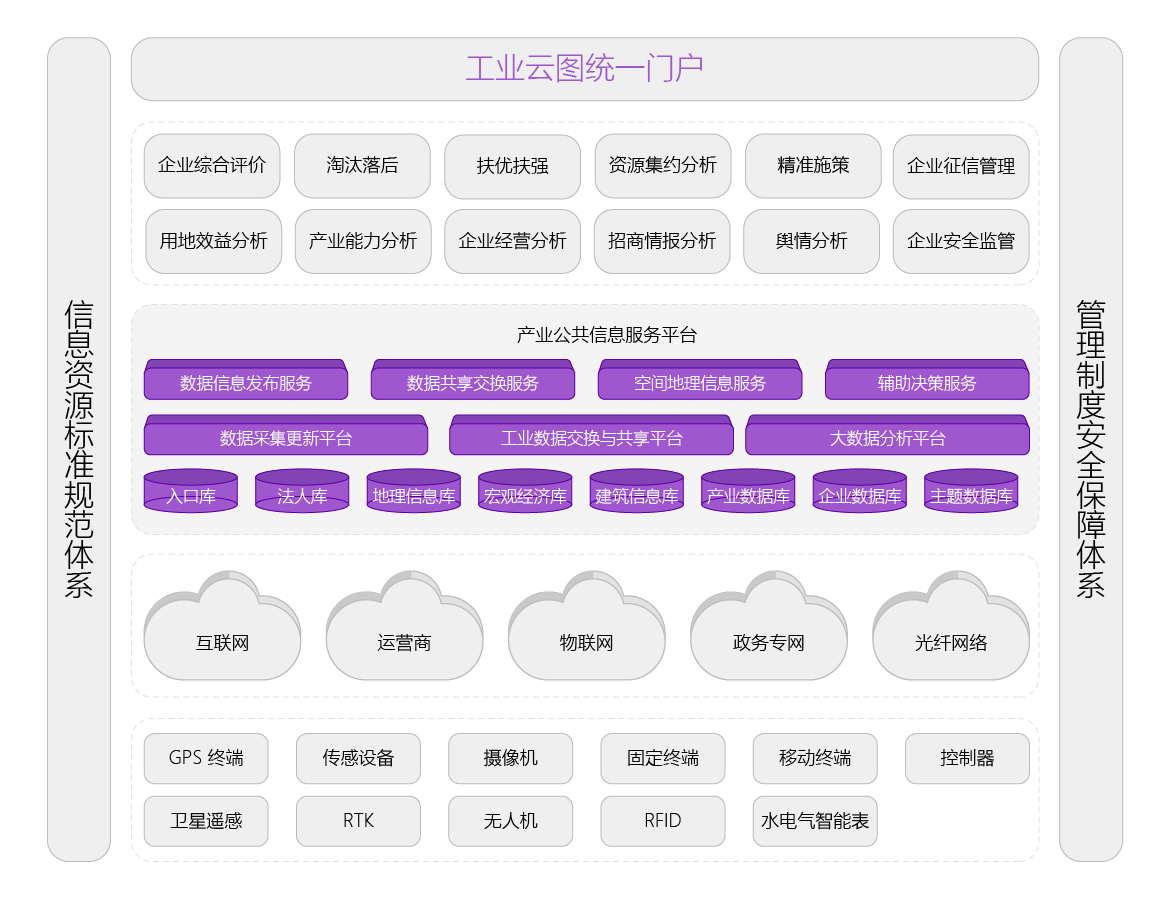This screenshot has height=900, width=1171.
Task: Click the 建筑信息库 database cylinder
Action: point(637,491)
